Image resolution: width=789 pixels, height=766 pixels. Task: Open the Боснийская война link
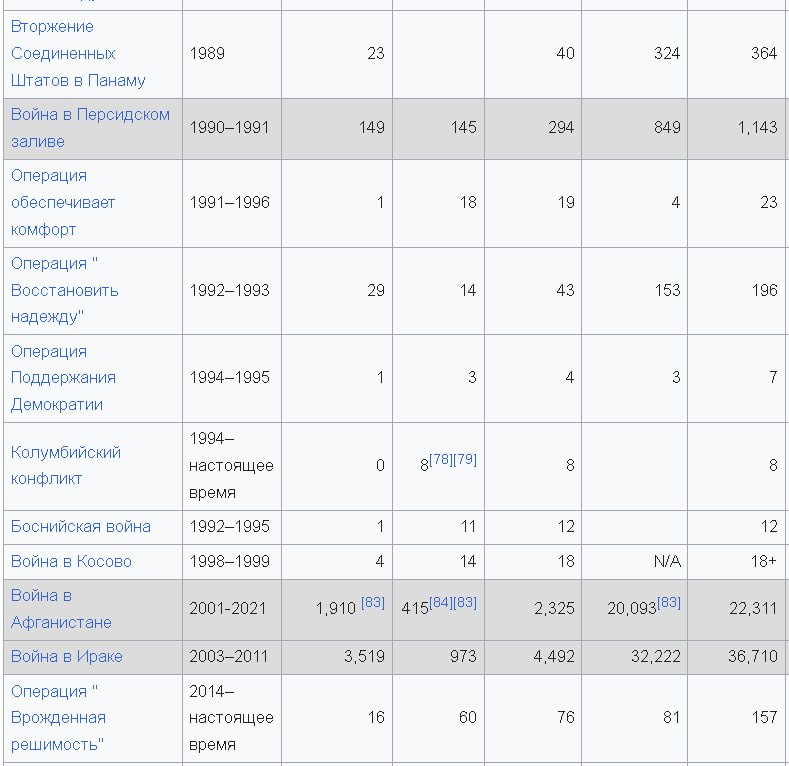(x=81, y=526)
